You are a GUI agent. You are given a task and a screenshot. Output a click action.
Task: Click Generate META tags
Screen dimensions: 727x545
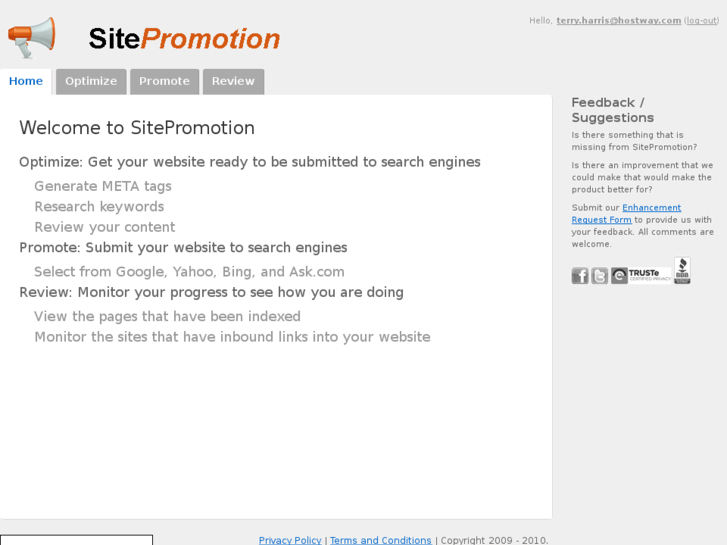103,186
